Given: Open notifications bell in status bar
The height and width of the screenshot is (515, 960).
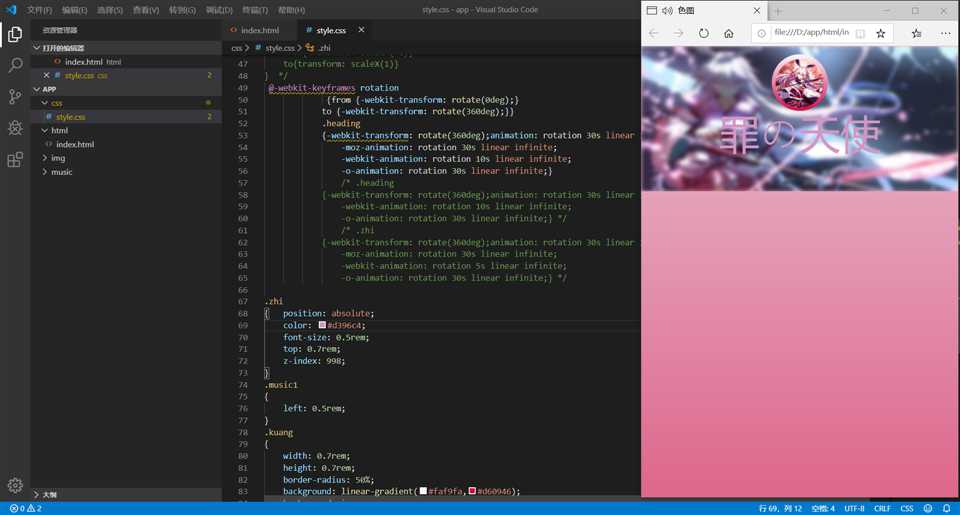Looking at the screenshot, I should (946, 508).
